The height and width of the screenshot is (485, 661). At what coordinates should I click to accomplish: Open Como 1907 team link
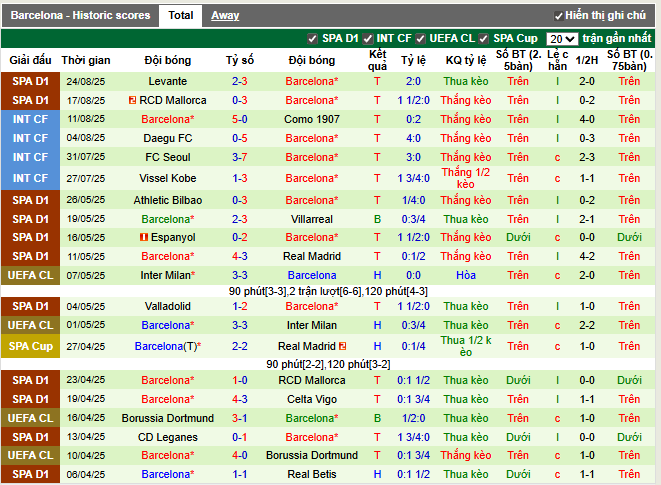point(312,119)
